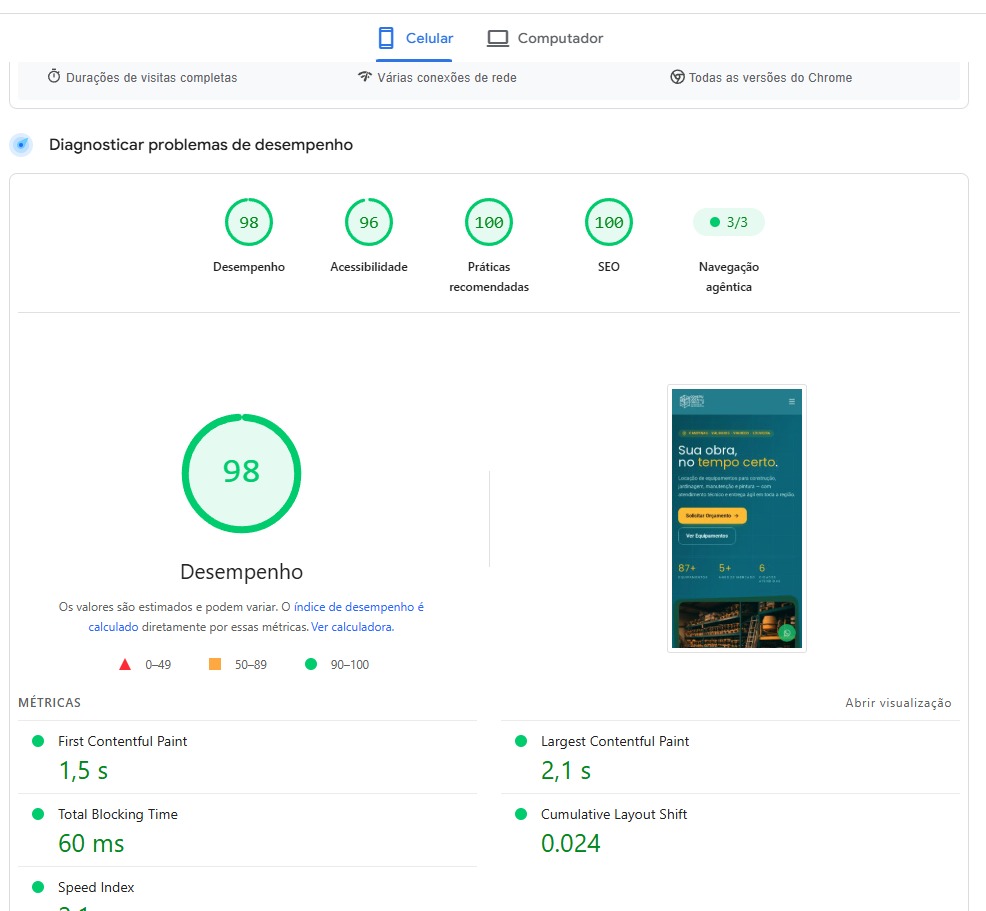Click the 2,1 s LCP value
Viewport: 986px width, 911px height.
point(566,770)
